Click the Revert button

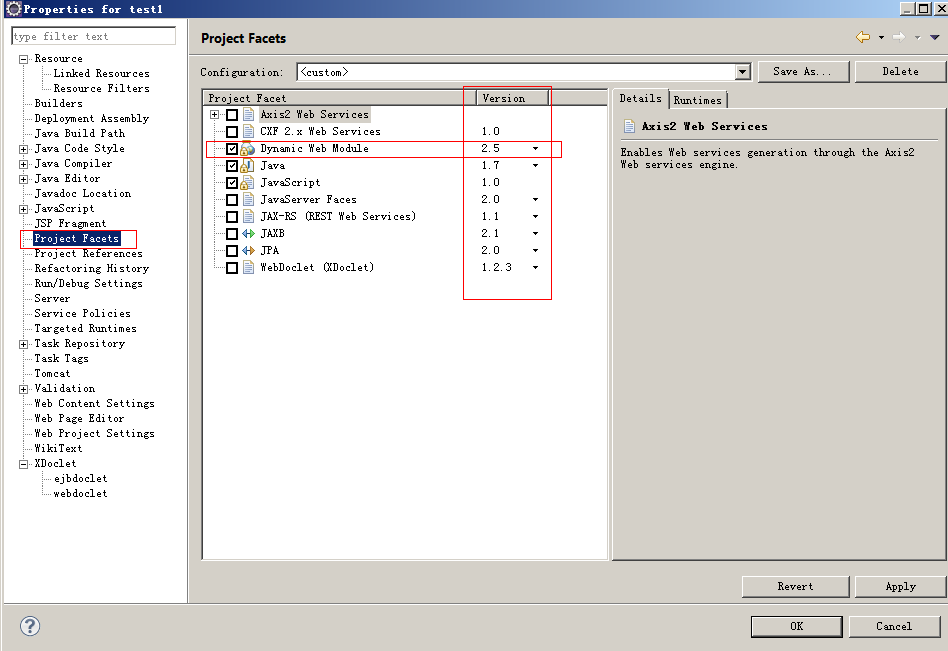[x=795, y=586]
